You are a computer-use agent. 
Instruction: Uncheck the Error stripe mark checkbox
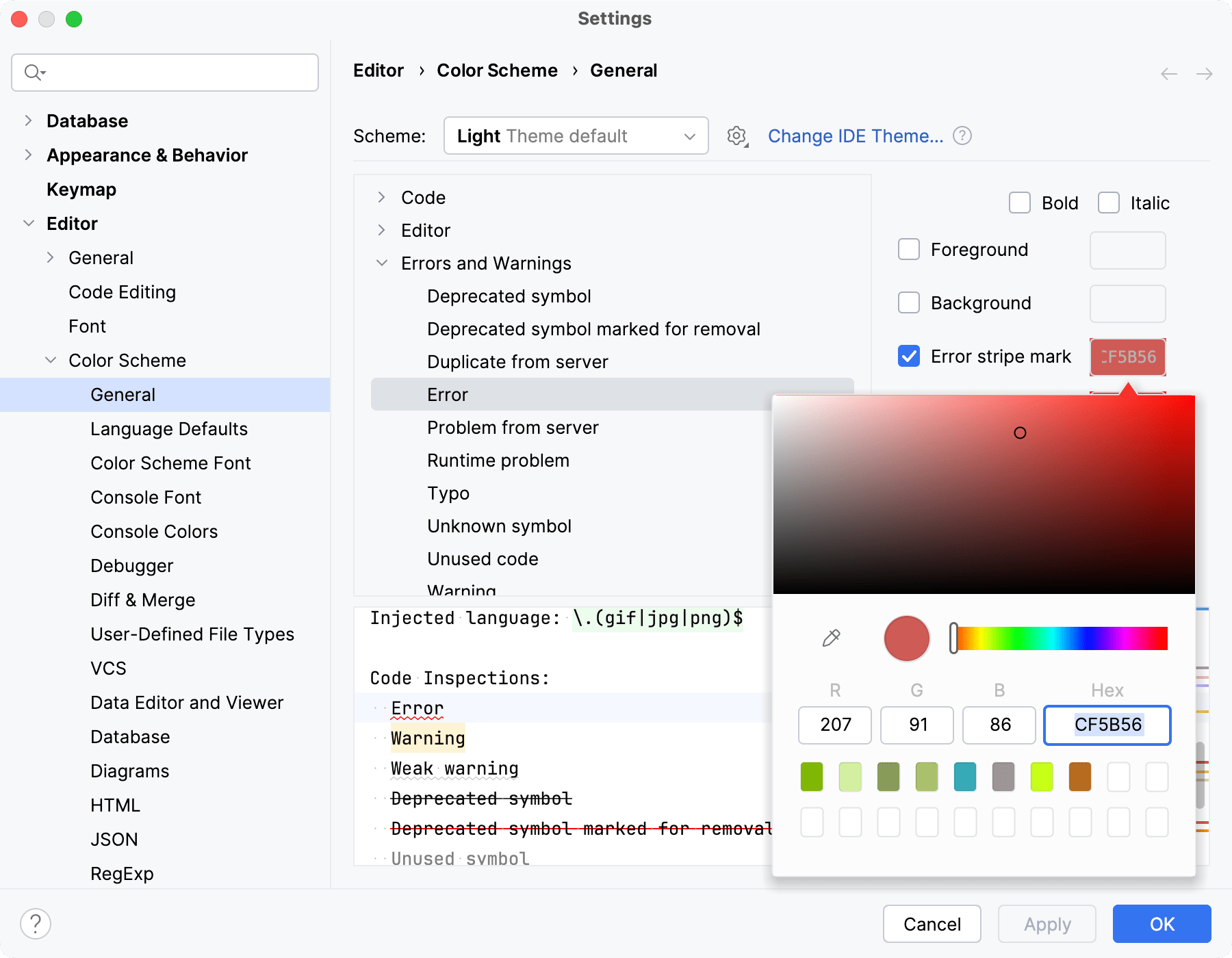909,357
